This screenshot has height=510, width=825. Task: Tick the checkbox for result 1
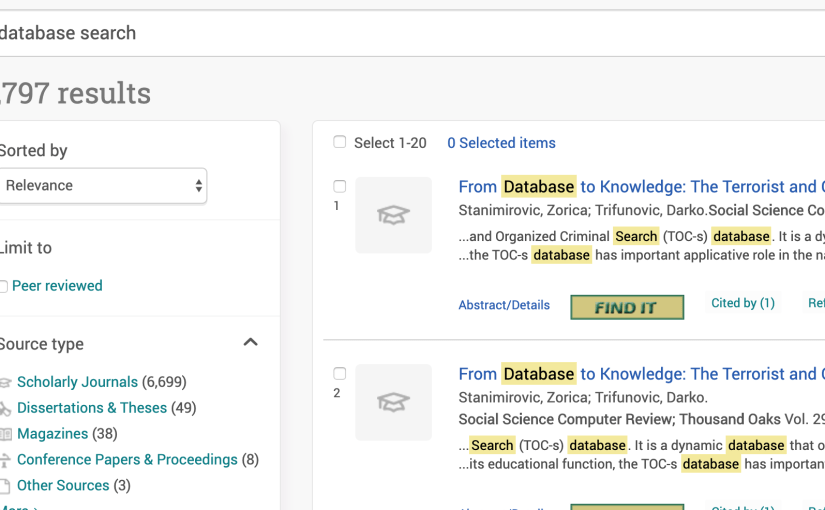click(339, 186)
